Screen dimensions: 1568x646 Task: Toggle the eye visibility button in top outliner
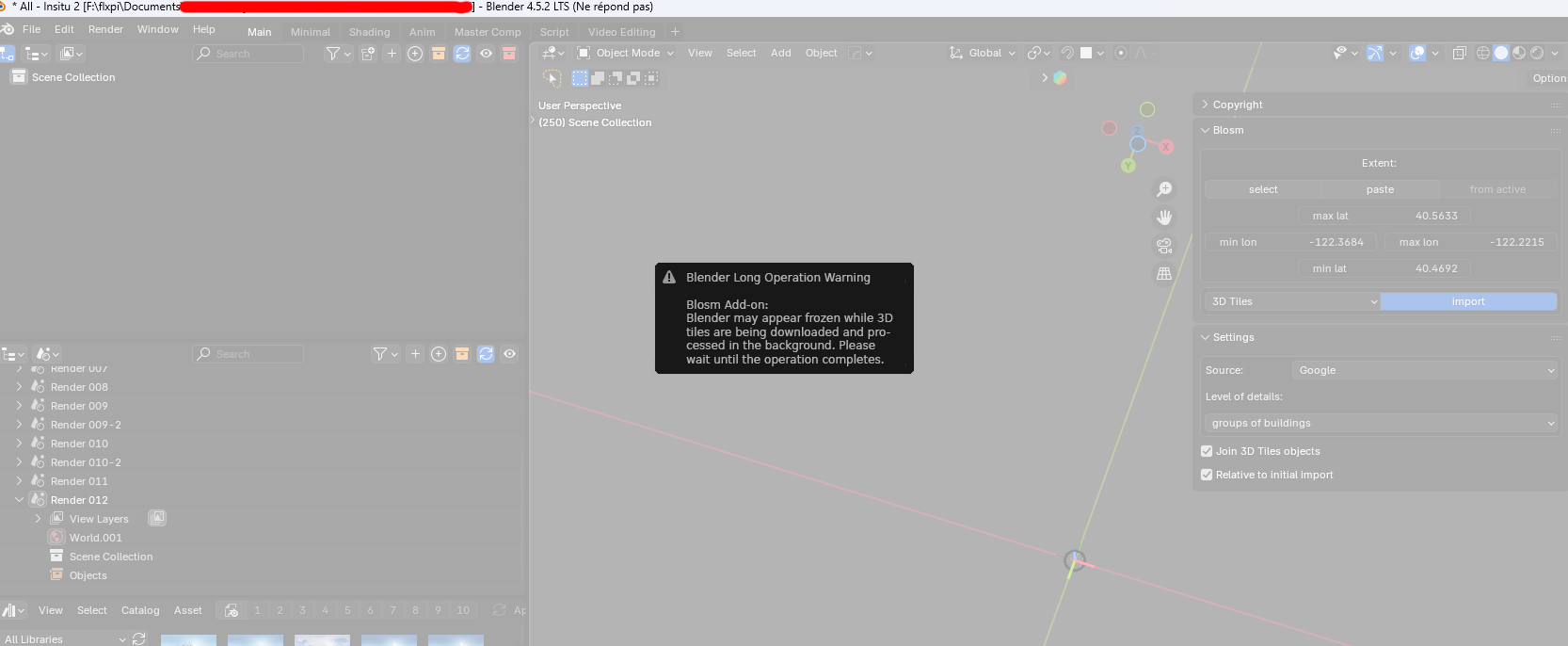pos(486,54)
